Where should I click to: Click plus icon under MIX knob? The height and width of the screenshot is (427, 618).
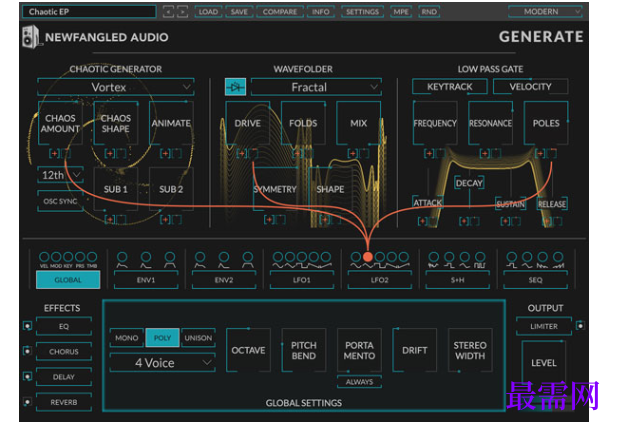pos(352,153)
